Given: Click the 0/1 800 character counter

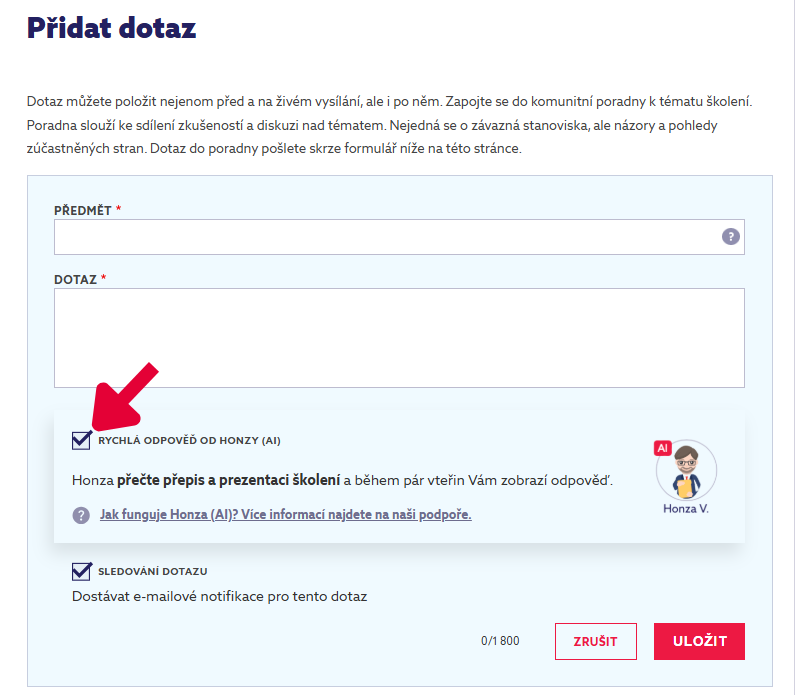Looking at the screenshot, I should click(500, 641).
